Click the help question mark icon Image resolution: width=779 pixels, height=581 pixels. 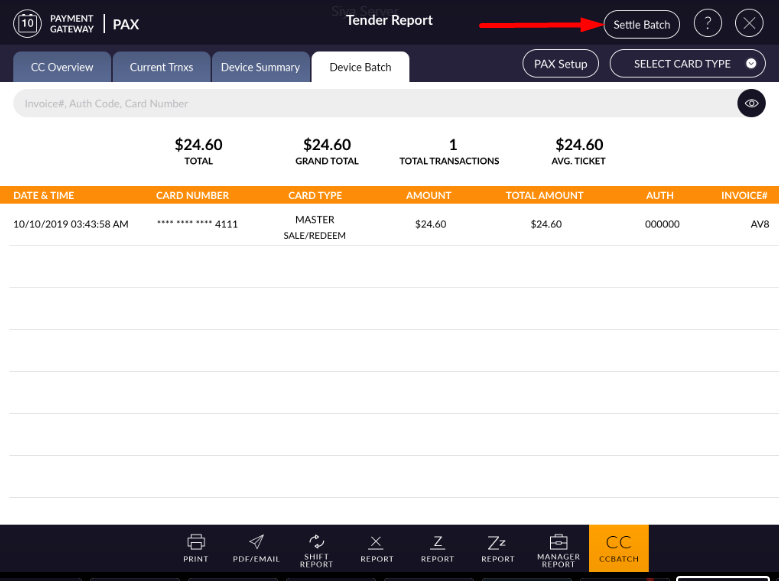pyautogui.click(x=708, y=24)
